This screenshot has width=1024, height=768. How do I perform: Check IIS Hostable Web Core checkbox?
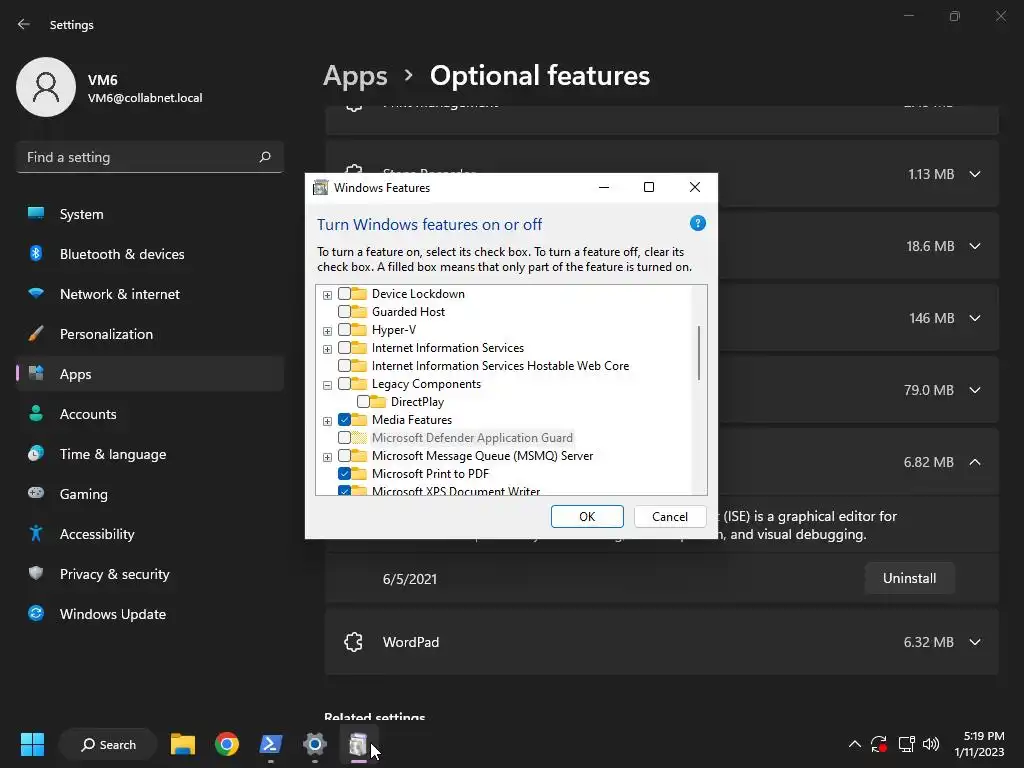(344, 366)
